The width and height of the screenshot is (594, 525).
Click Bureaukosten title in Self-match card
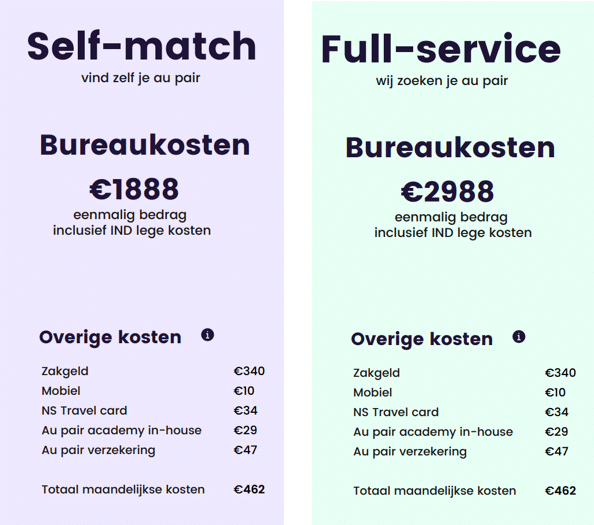145,145
